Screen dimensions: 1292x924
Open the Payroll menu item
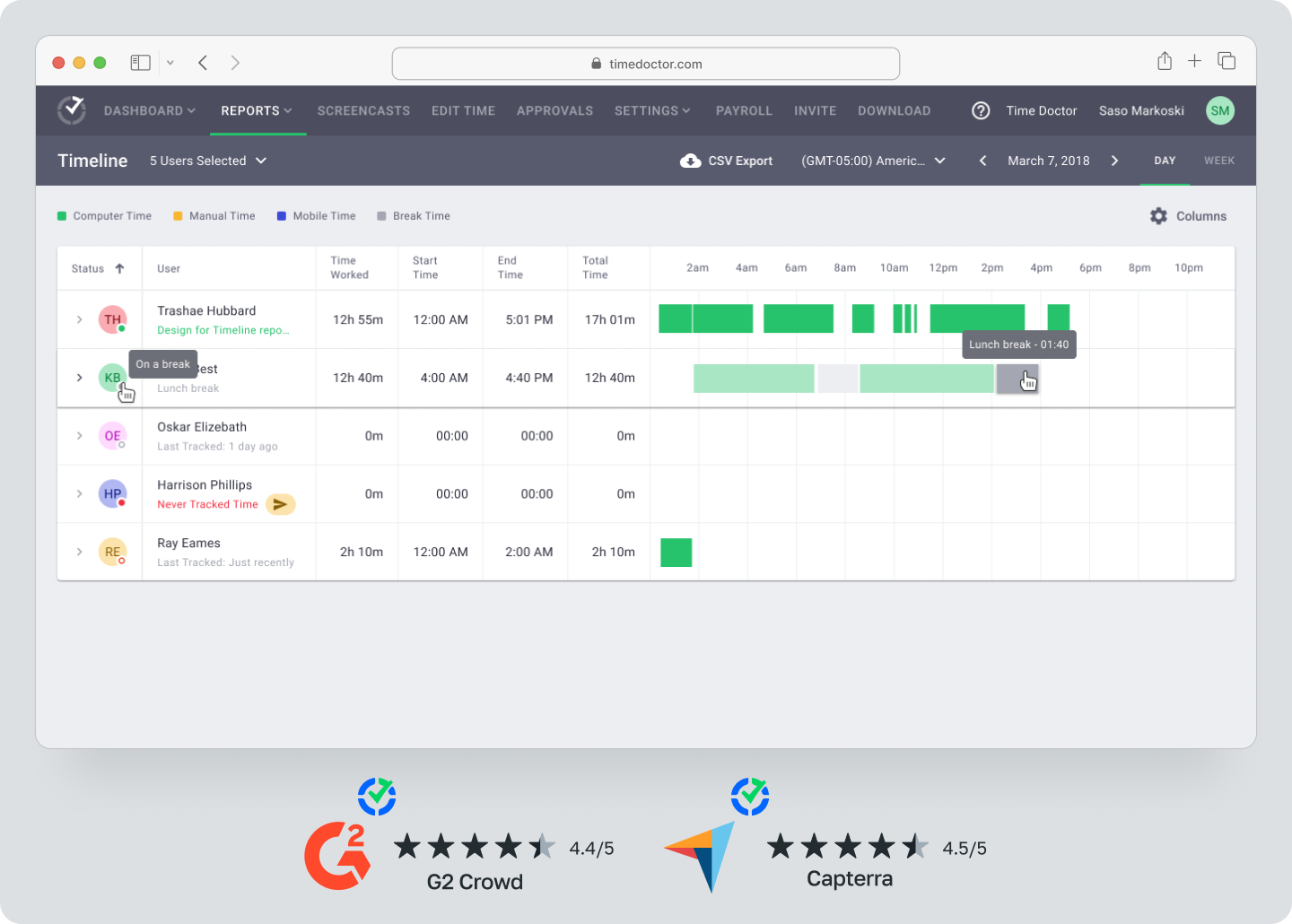(744, 110)
